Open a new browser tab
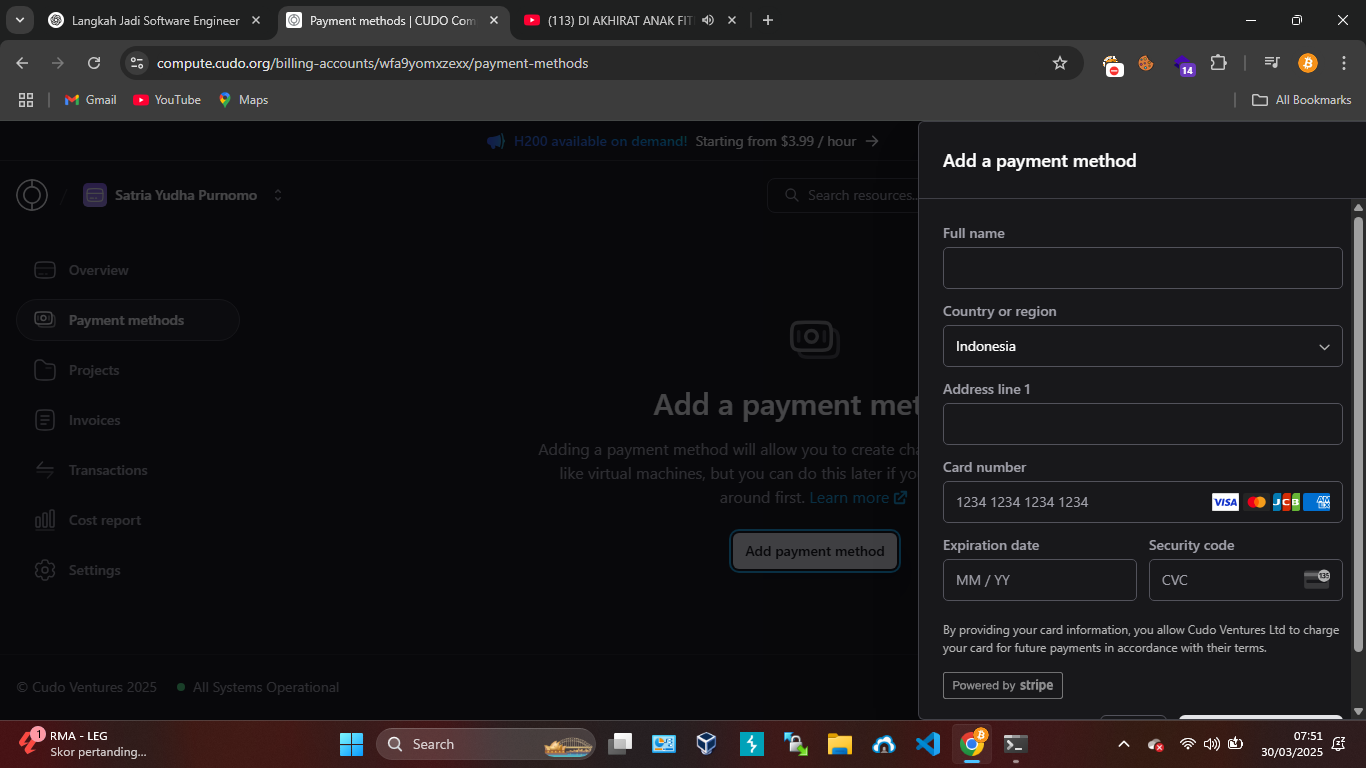This screenshot has height=768, width=1366. pyautogui.click(x=768, y=20)
